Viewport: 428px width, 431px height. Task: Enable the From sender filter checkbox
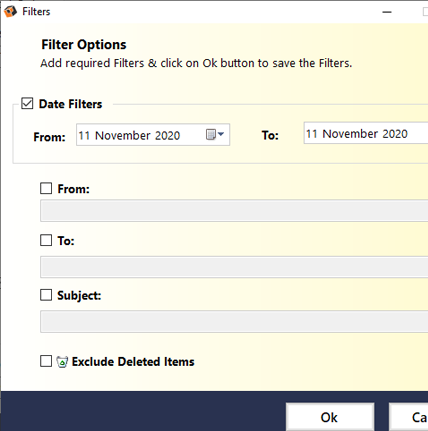pyautogui.click(x=46, y=188)
